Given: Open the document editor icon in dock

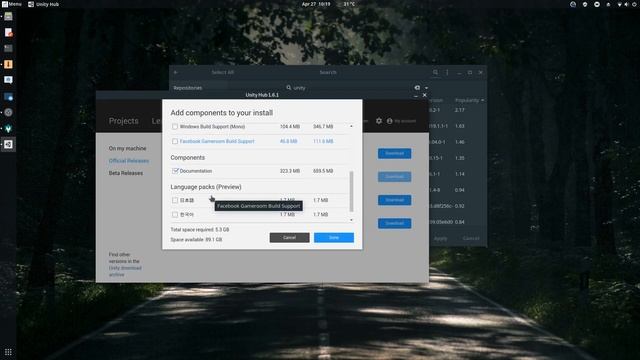Looking at the screenshot, I should pos(8,32).
